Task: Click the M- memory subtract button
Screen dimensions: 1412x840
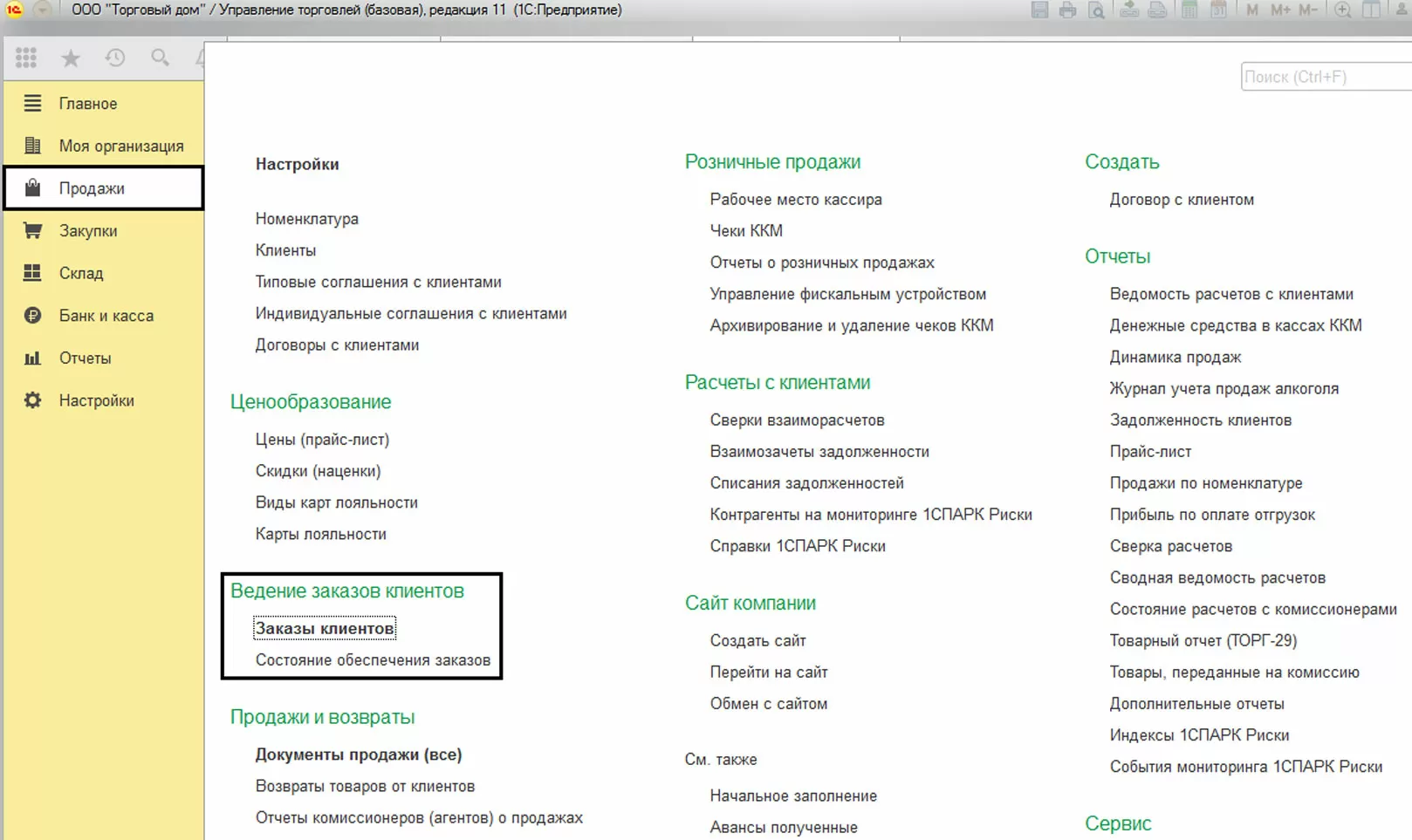Action: [1307, 10]
